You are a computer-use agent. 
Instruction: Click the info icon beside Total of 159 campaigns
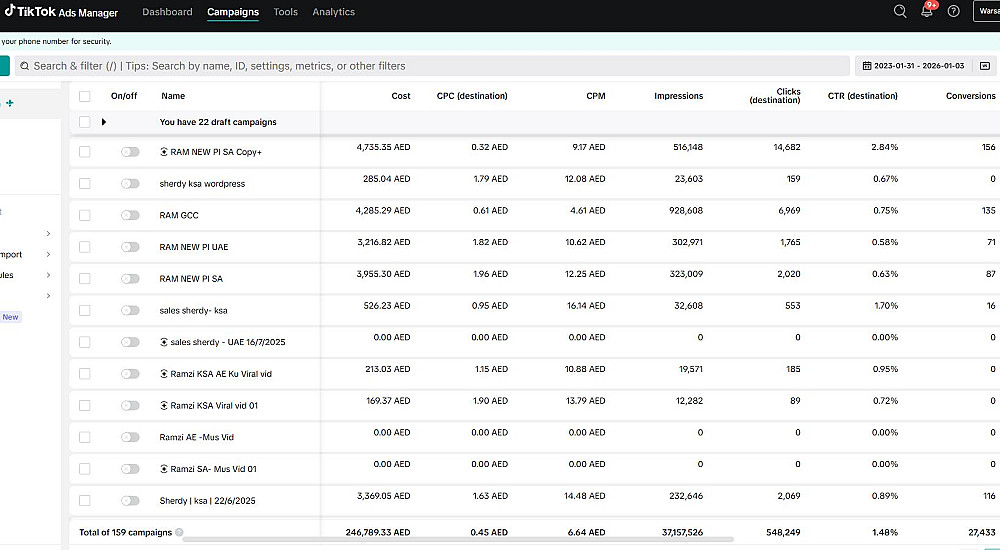pyautogui.click(x=179, y=533)
